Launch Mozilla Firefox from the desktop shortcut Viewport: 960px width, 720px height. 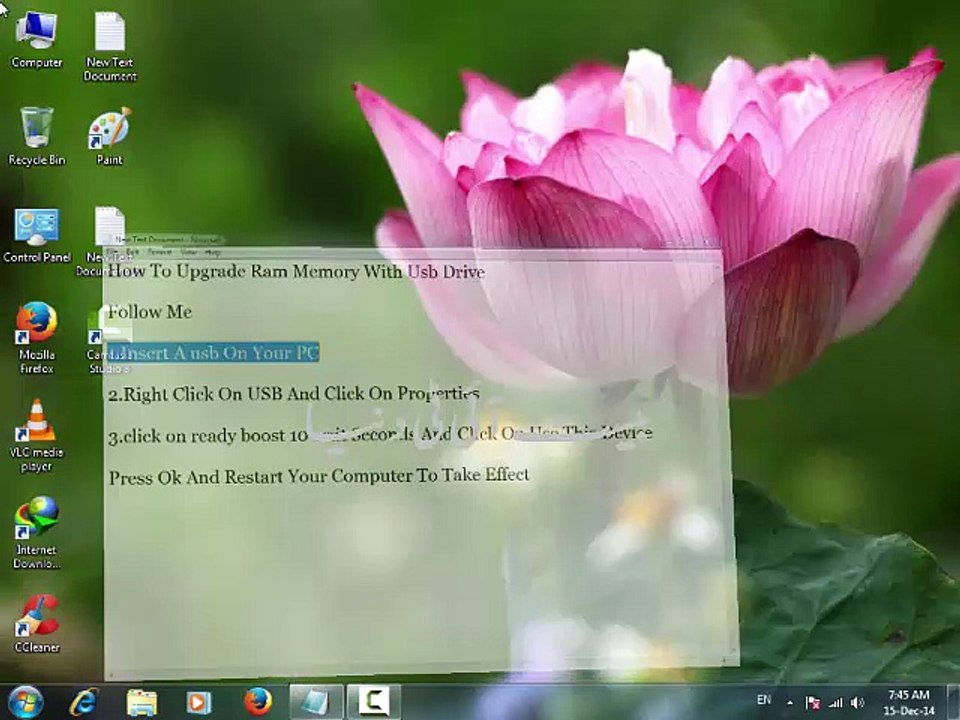36,338
